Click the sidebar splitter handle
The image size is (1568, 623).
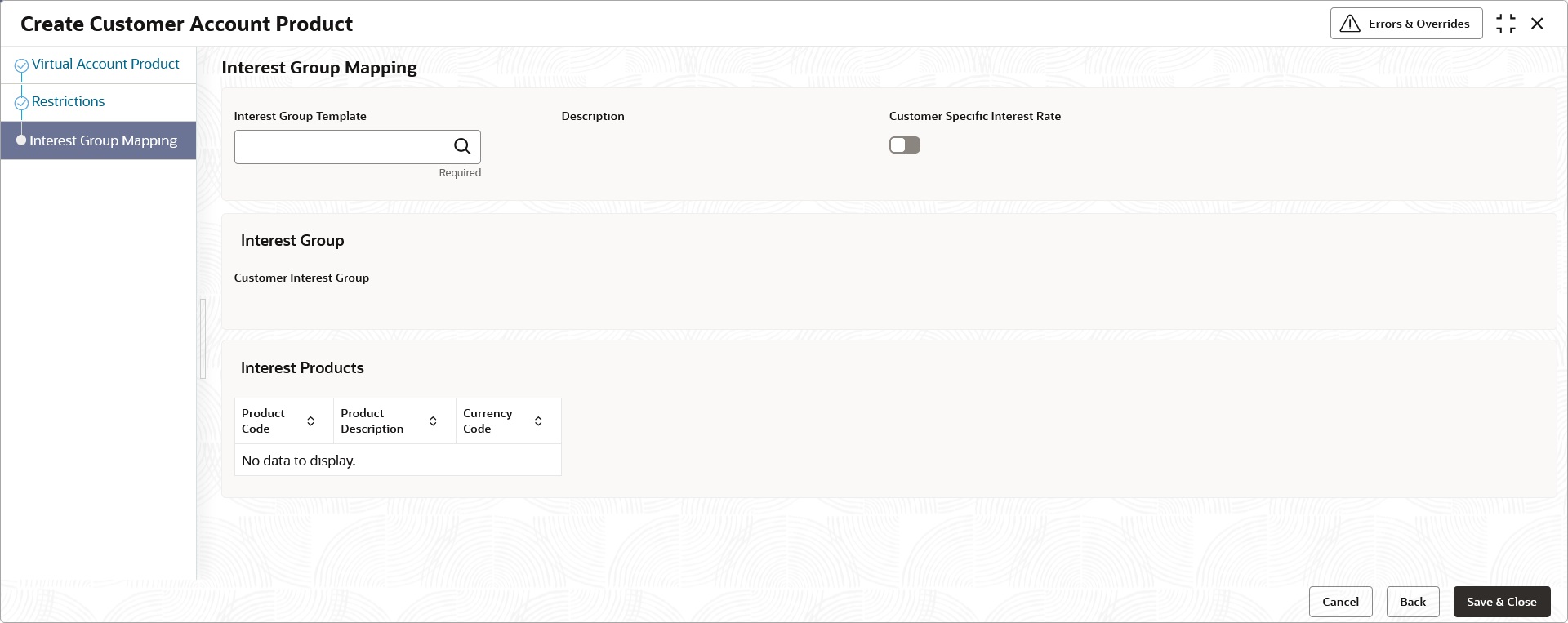[x=203, y=339]
